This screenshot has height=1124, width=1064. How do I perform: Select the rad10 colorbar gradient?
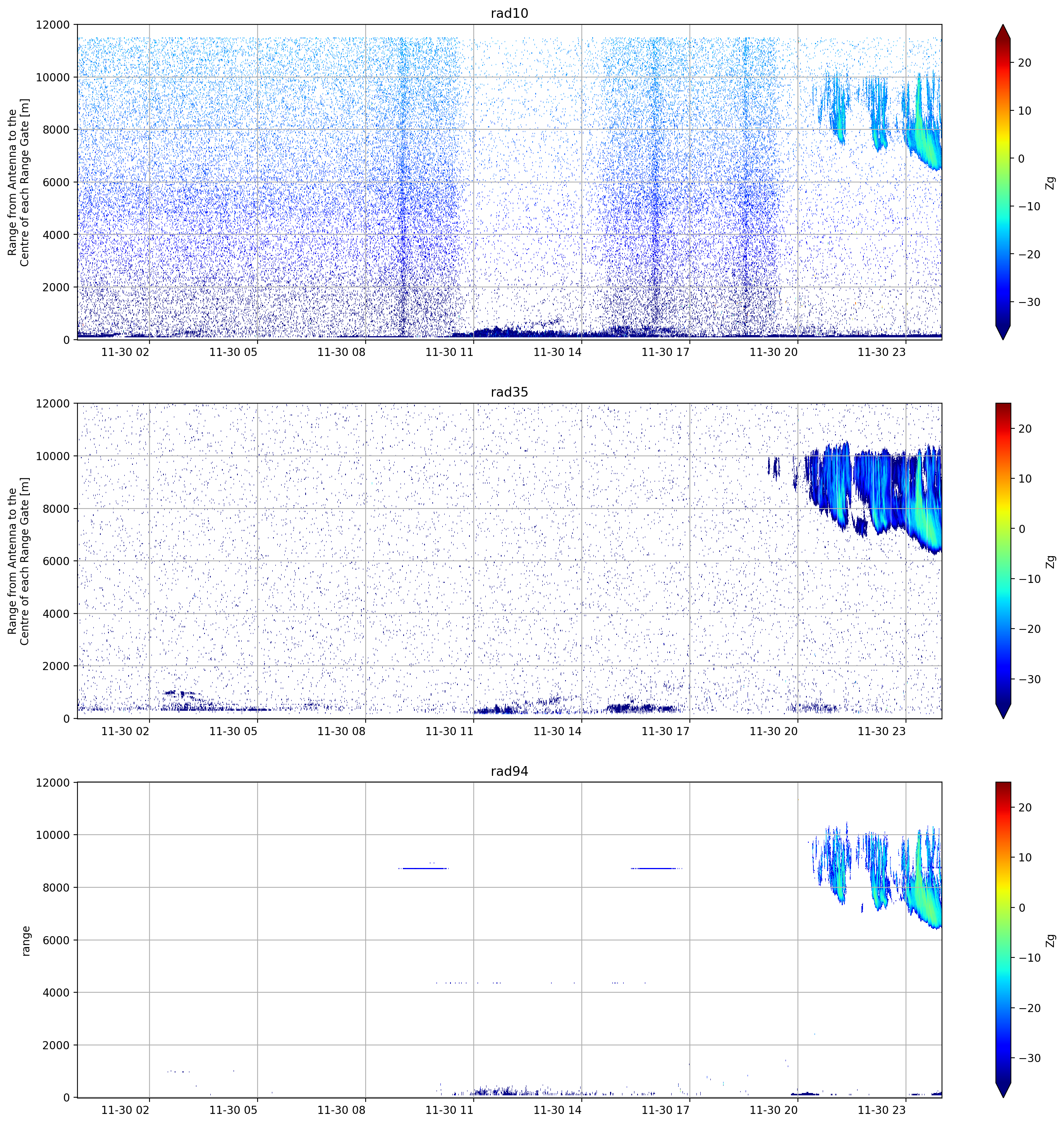[1003, 182]
